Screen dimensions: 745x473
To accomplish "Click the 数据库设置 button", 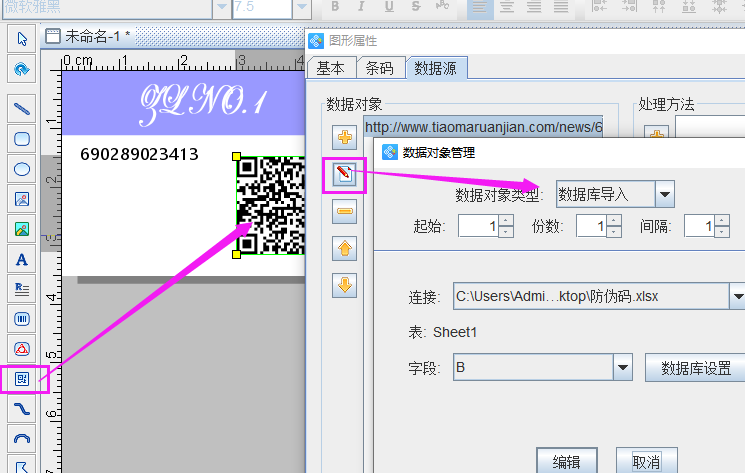I will click(x=695, y=367).
